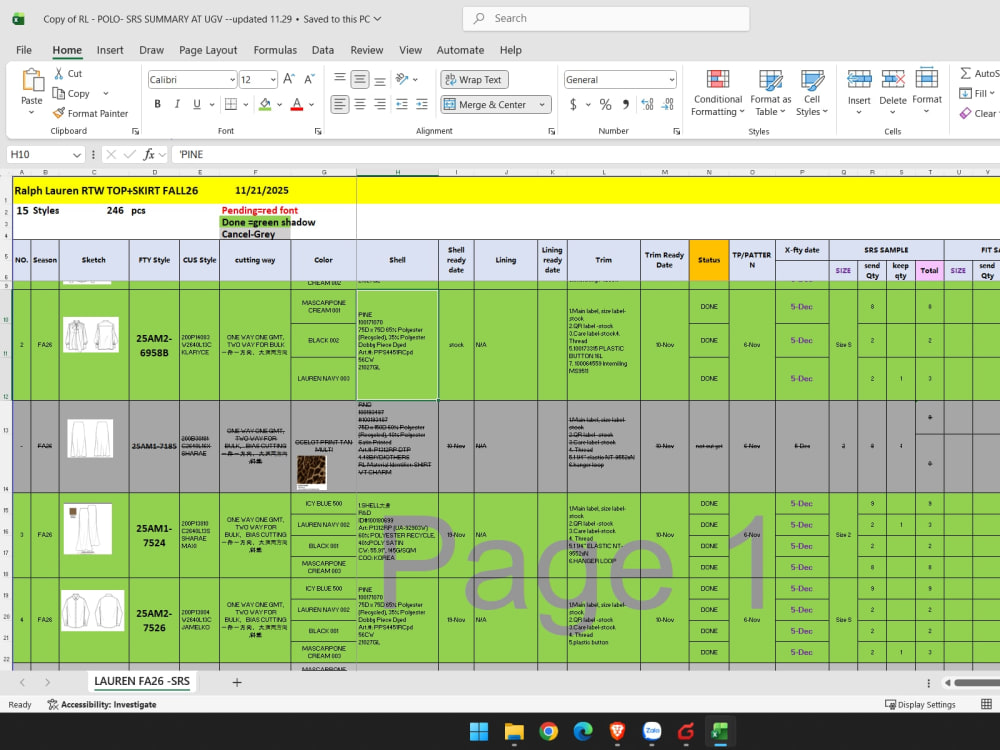Select the LAUREN FA26 -SRS sheet tab
The image size is (1000, 750).
pyautogui.click(x=142, y=681)
